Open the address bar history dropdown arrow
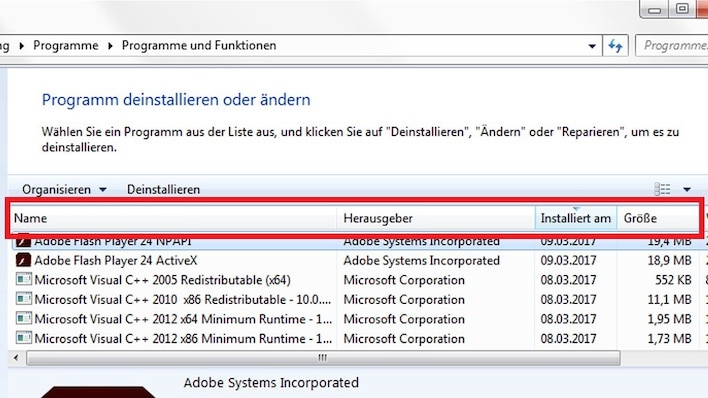 point(592,46)
